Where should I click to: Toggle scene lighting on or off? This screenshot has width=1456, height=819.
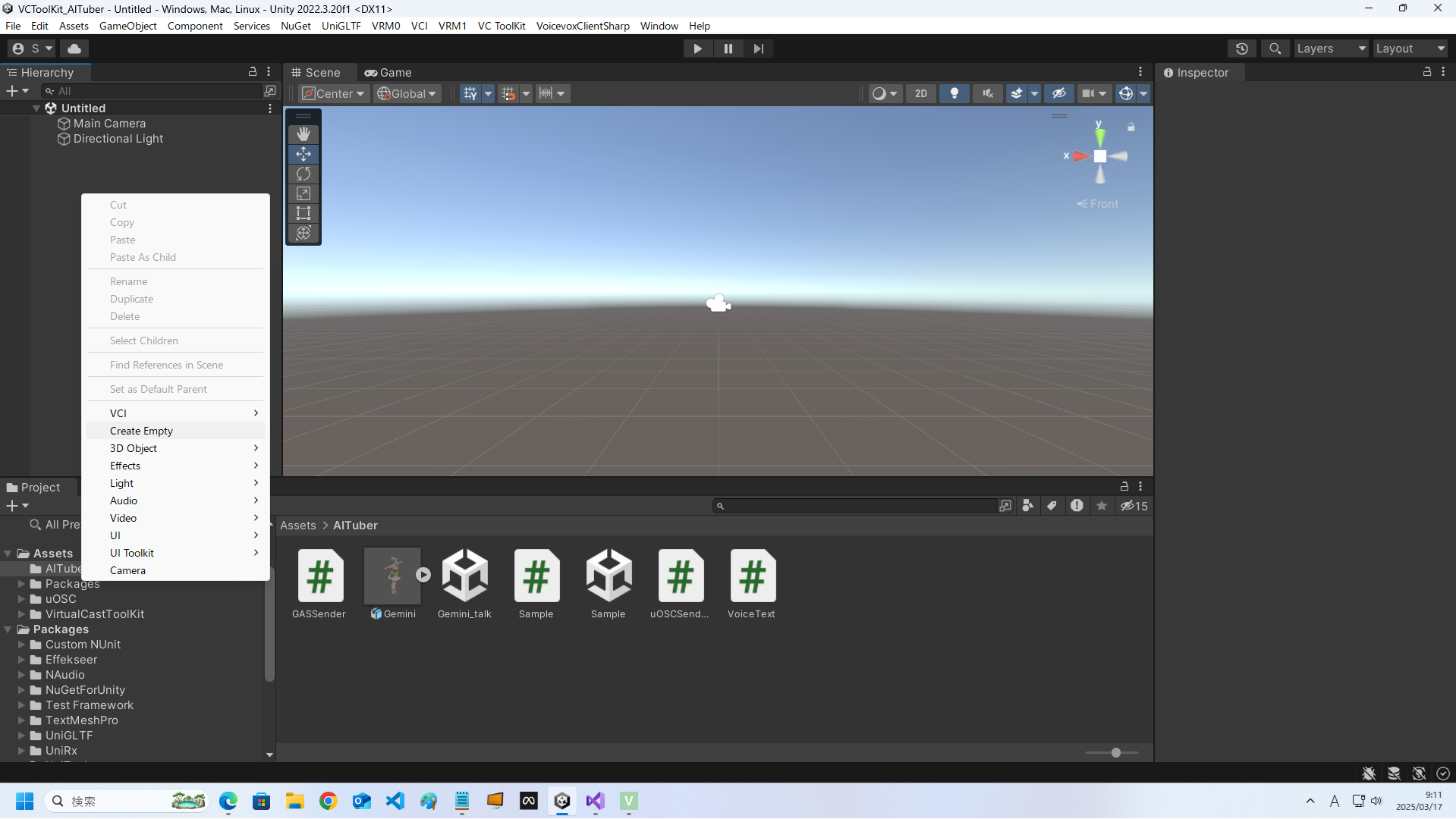coord(954,93)
